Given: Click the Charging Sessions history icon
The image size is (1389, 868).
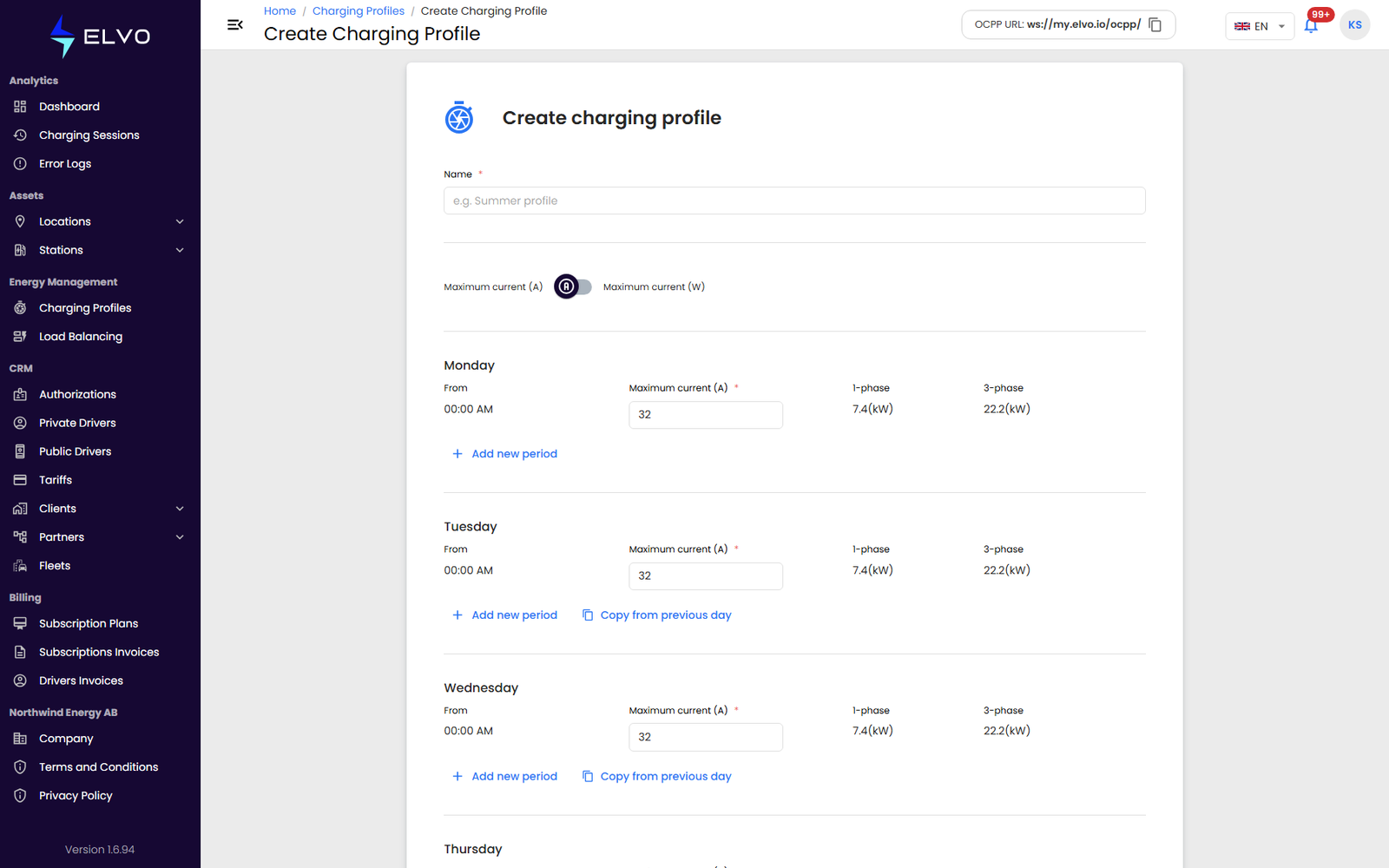Looking at the screenshot, I should 20,135.
